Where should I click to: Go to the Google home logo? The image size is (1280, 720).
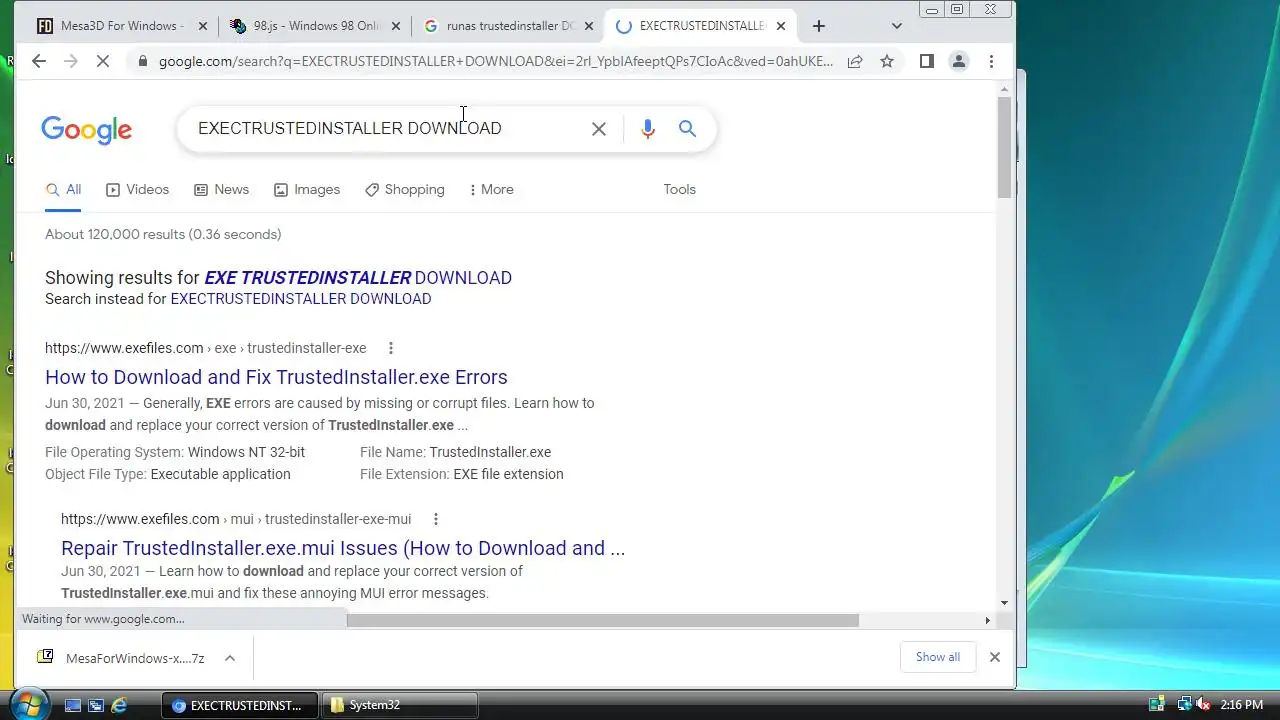coord(86,130)
